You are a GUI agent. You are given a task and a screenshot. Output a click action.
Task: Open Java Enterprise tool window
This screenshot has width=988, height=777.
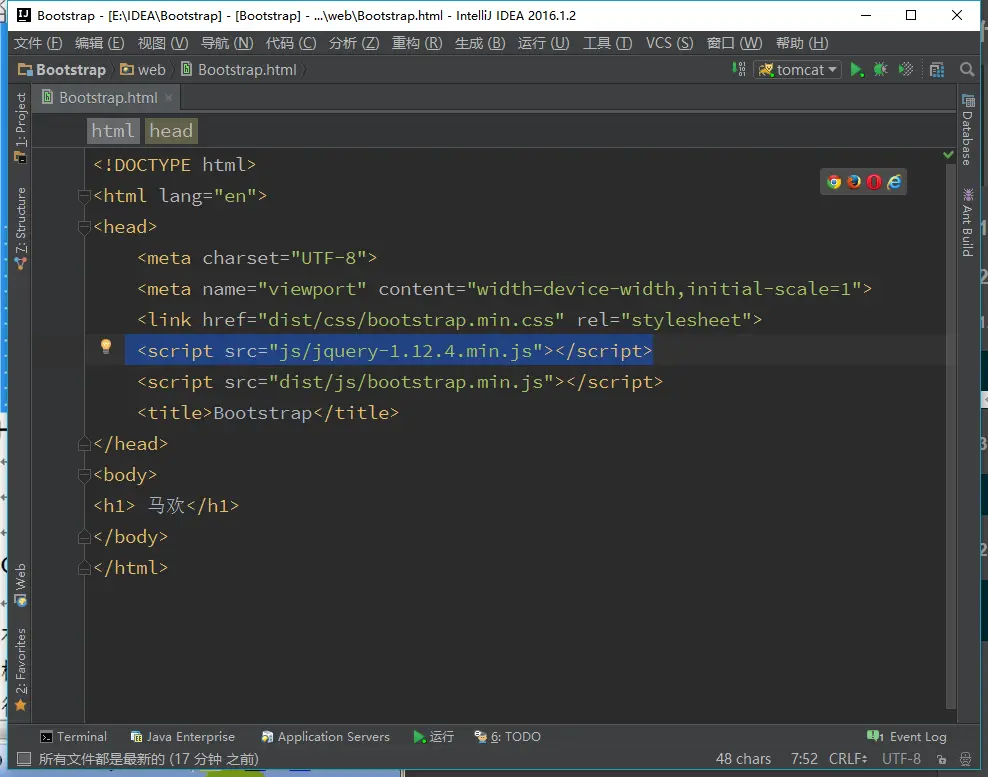click(x=182, y=737)
